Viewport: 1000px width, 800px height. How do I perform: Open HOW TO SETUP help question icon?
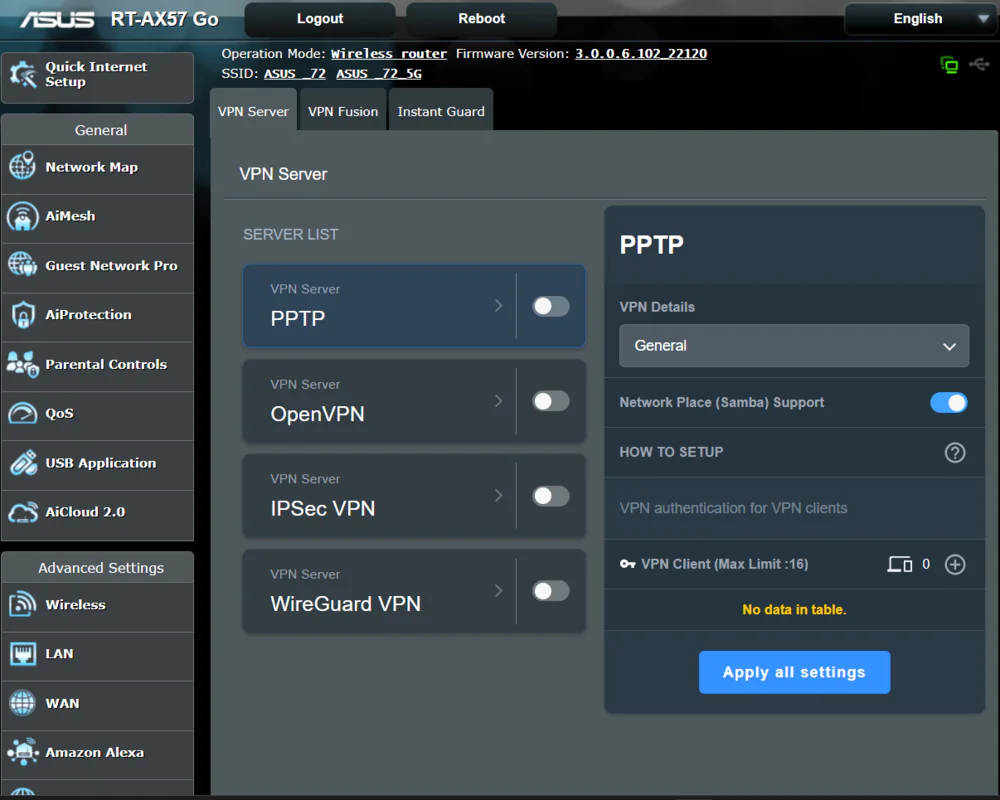[x=955, y=452]
